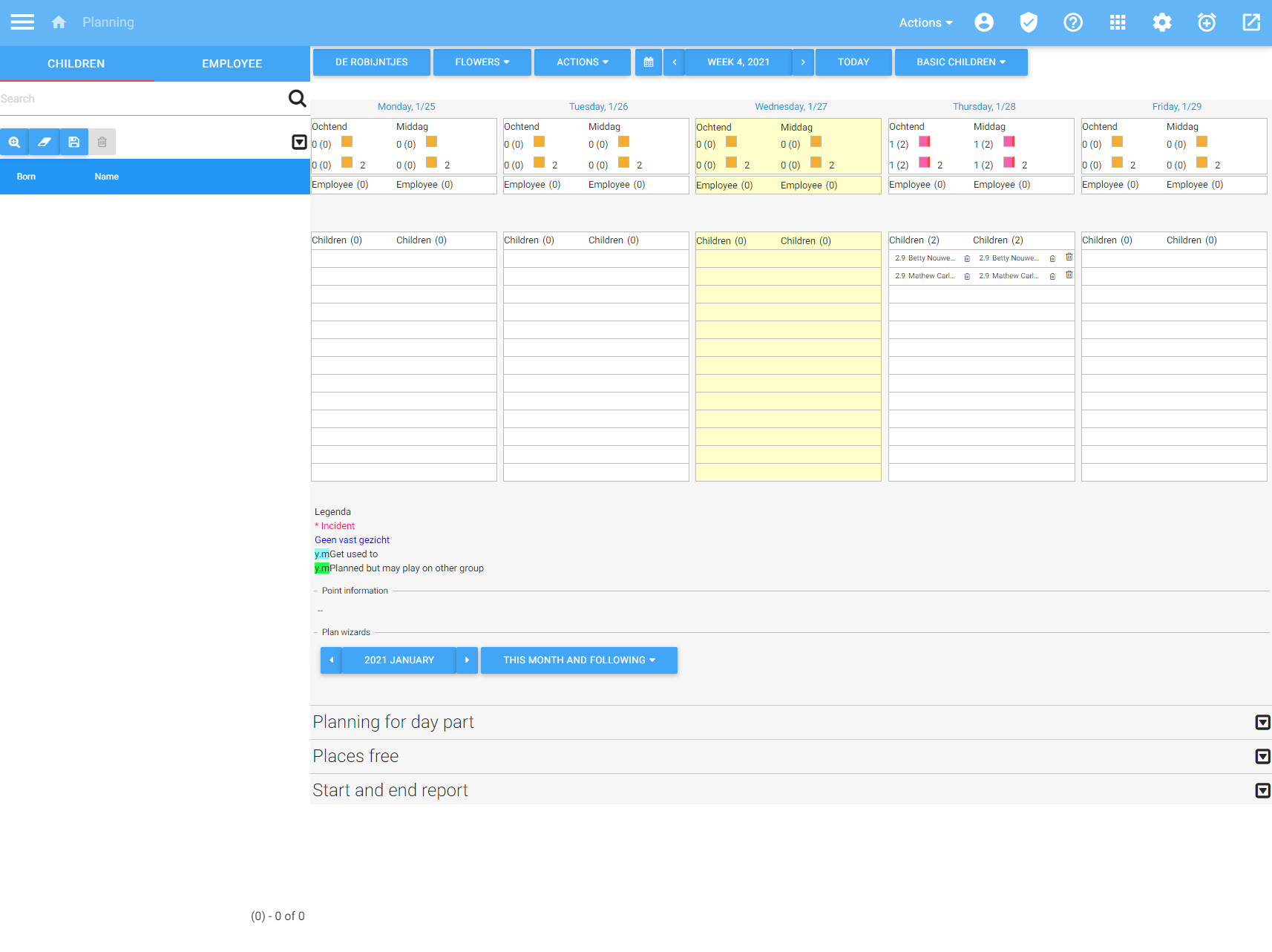Click the help question mark icon
The width and height of the screenshot is (1272, 952).
pyautogui.click(x=1073, y=22)
